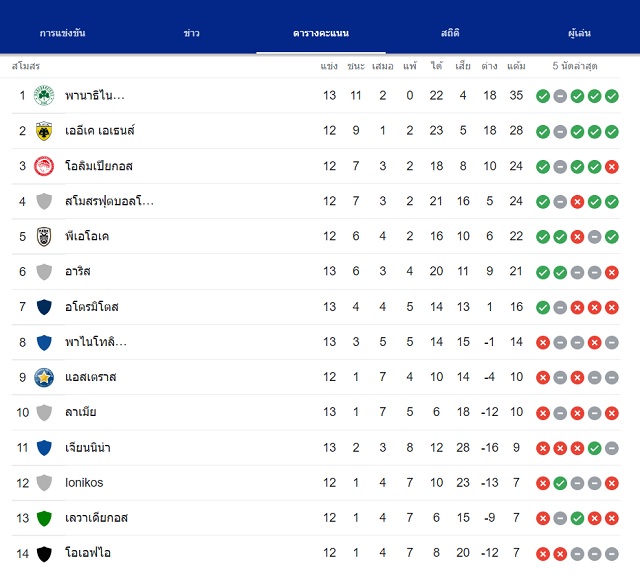This screenshot has height=576, width=640.
Task: Click the green shield beside เลวาเดียกอส
Action: [44, 518]
